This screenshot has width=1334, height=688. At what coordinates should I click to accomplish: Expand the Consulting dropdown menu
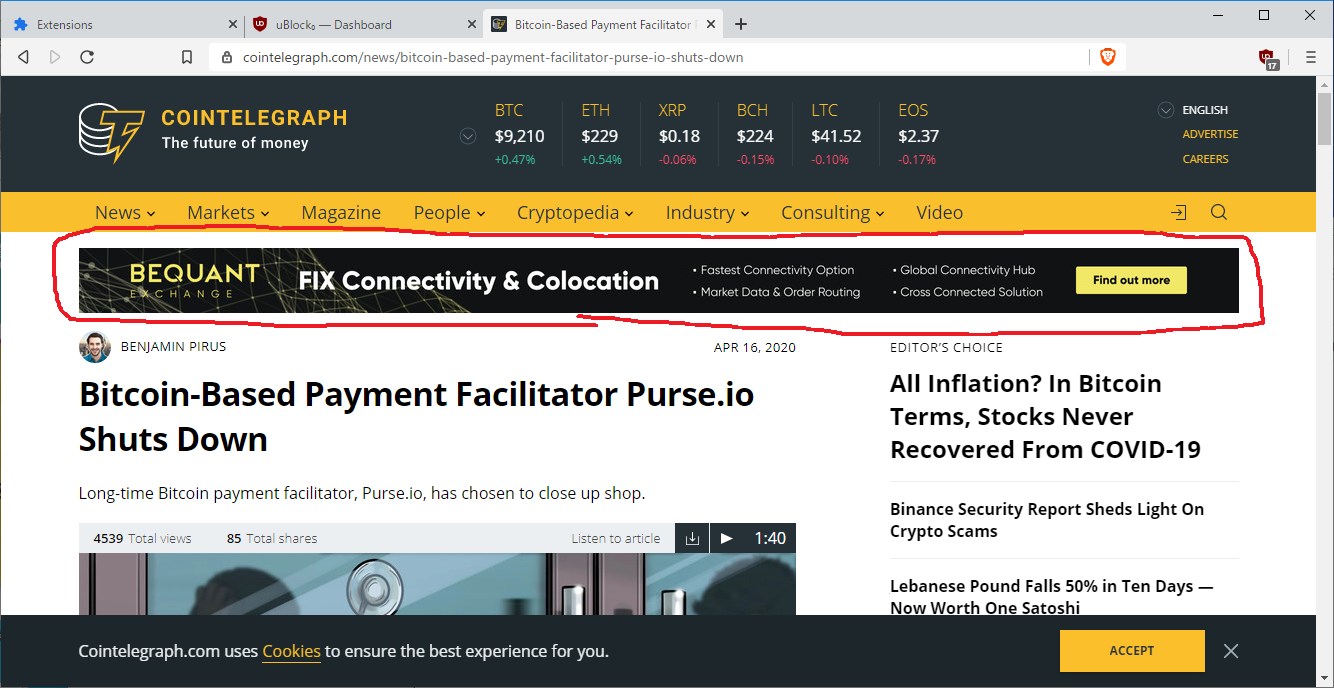(832, 212)
